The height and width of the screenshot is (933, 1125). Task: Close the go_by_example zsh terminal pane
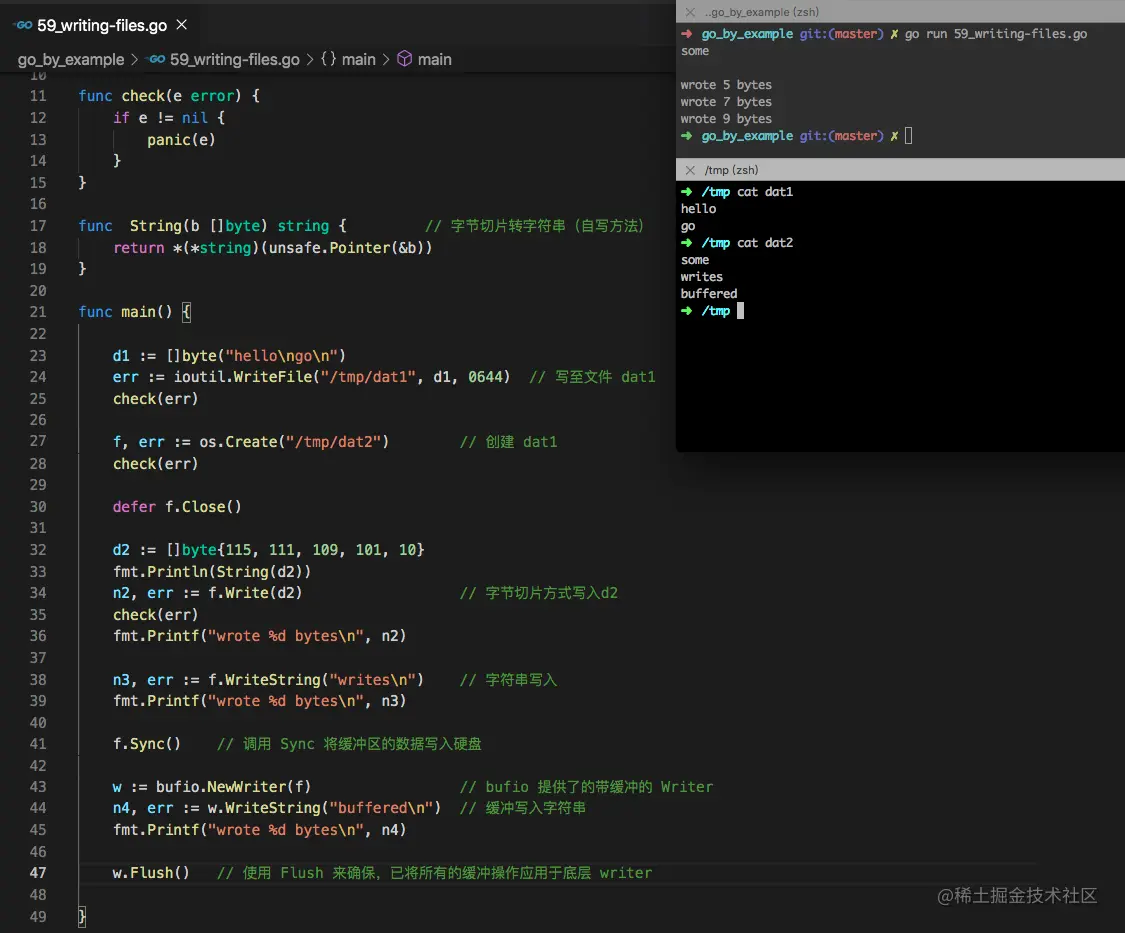690,12
